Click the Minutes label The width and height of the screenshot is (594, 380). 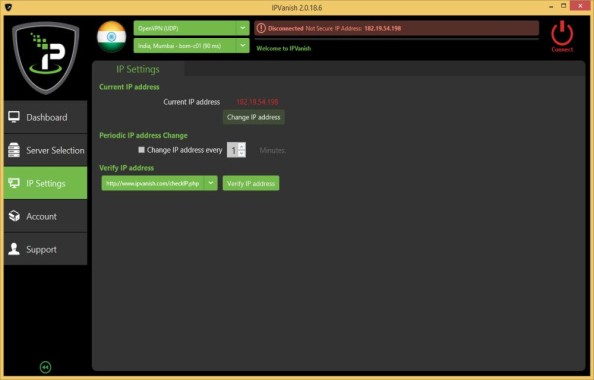pyautogui.click(x=272, y=150)
